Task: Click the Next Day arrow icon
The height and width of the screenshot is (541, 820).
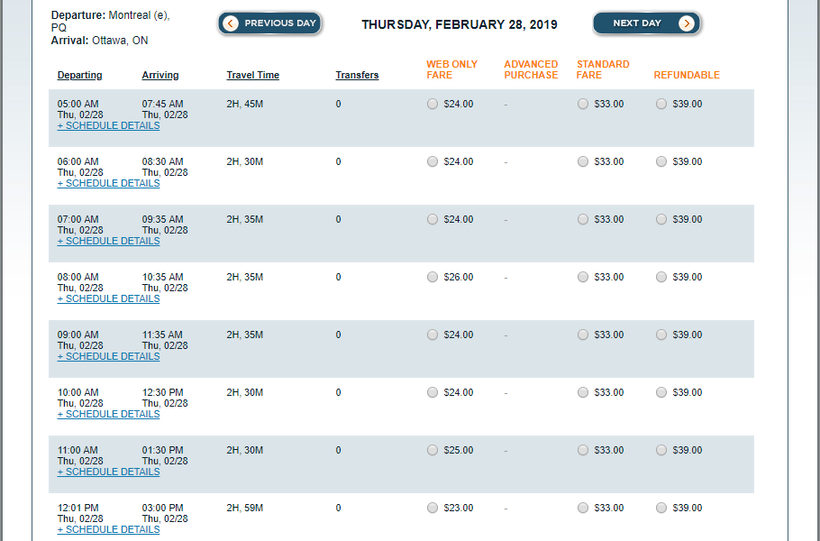Action: (x=686, y=23)
